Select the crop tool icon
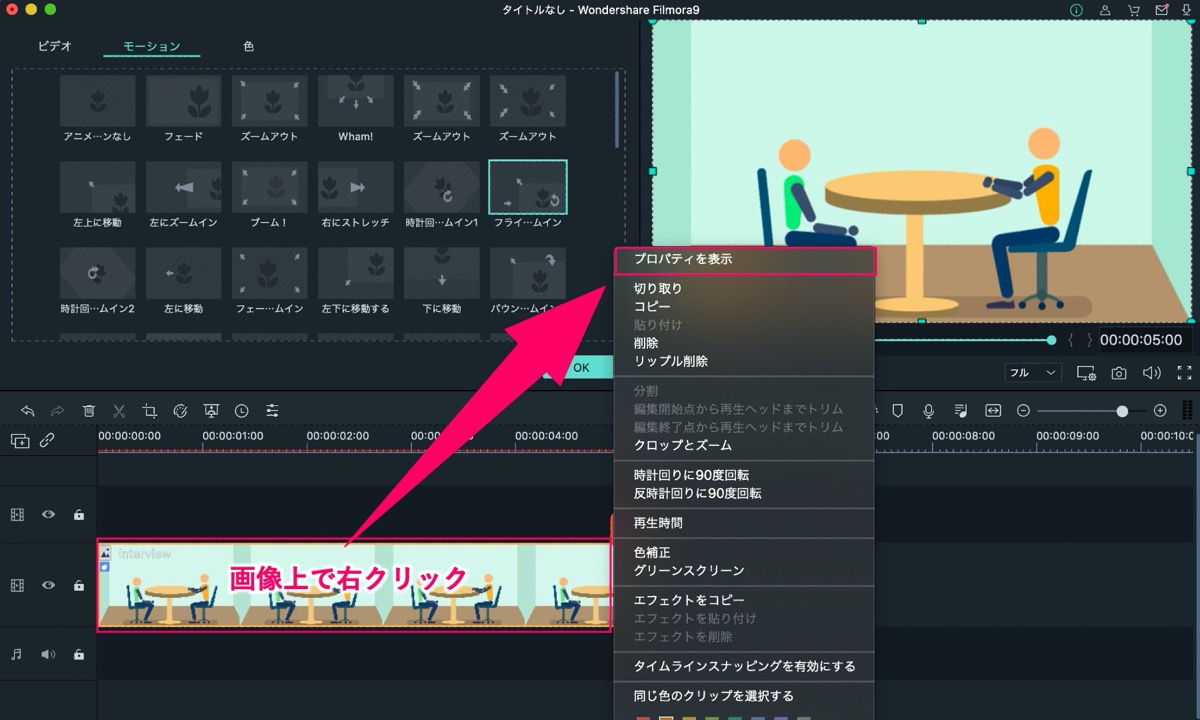 (150, 410)
